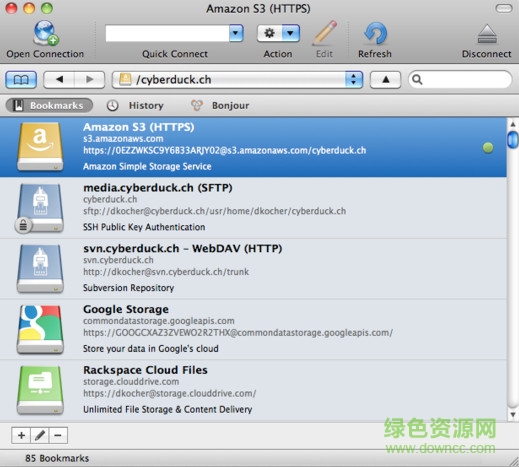Disconnect using the eject icon

pos(487,34)
